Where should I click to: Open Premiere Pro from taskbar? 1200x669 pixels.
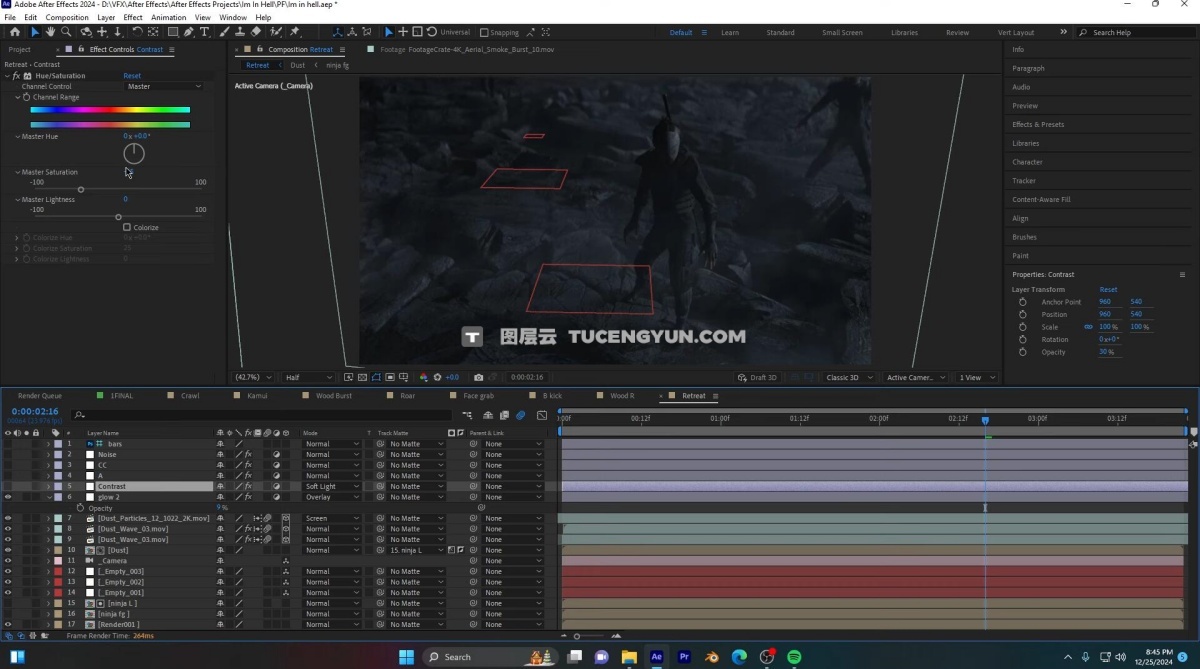pyautogui.click(x=685, y=657)
